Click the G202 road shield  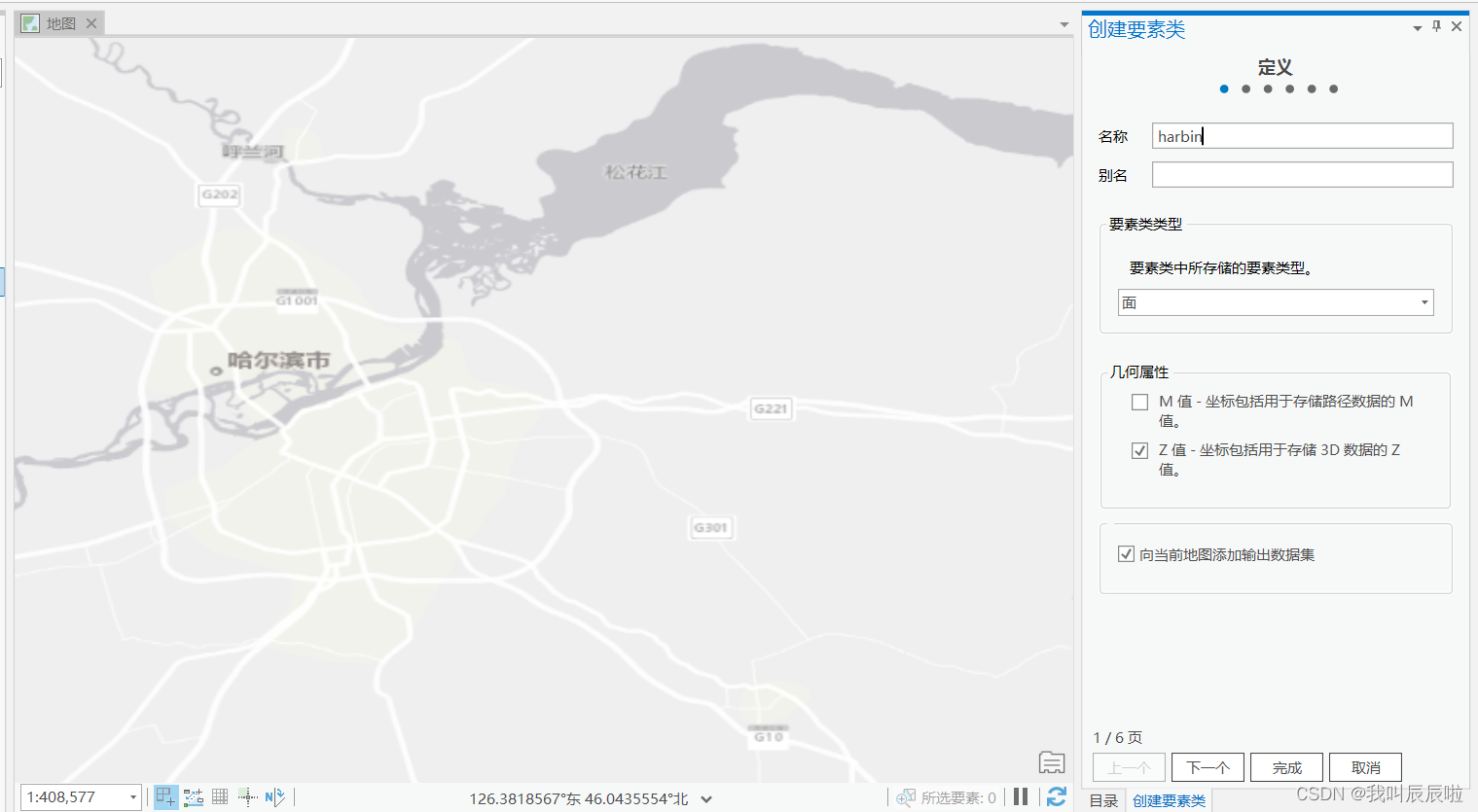pyautogui.click(x=219, y=194)
